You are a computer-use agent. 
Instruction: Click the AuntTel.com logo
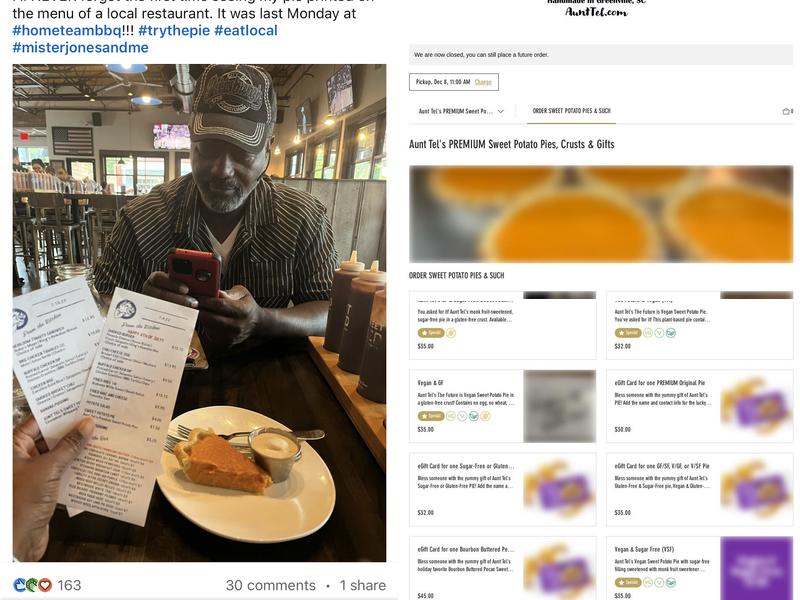pos(596,9)
